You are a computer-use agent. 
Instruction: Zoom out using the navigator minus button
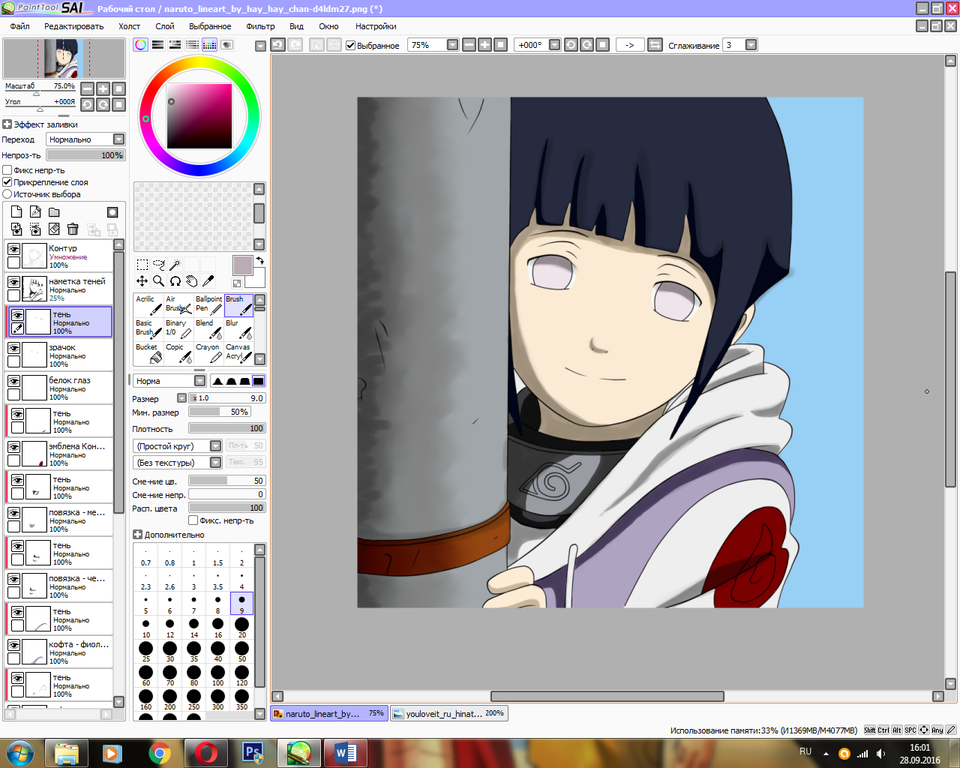(88, 89)
